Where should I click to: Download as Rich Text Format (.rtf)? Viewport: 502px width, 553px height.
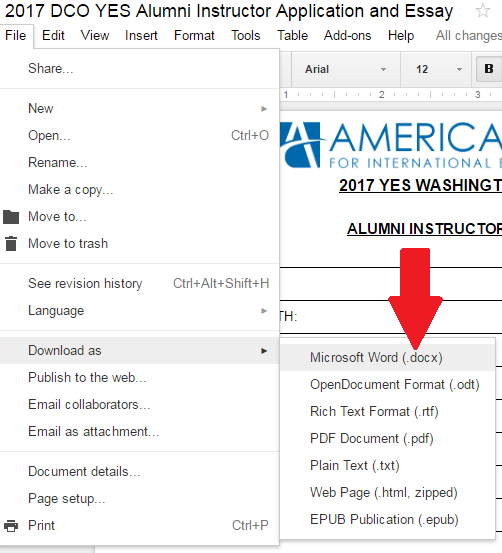387,412
